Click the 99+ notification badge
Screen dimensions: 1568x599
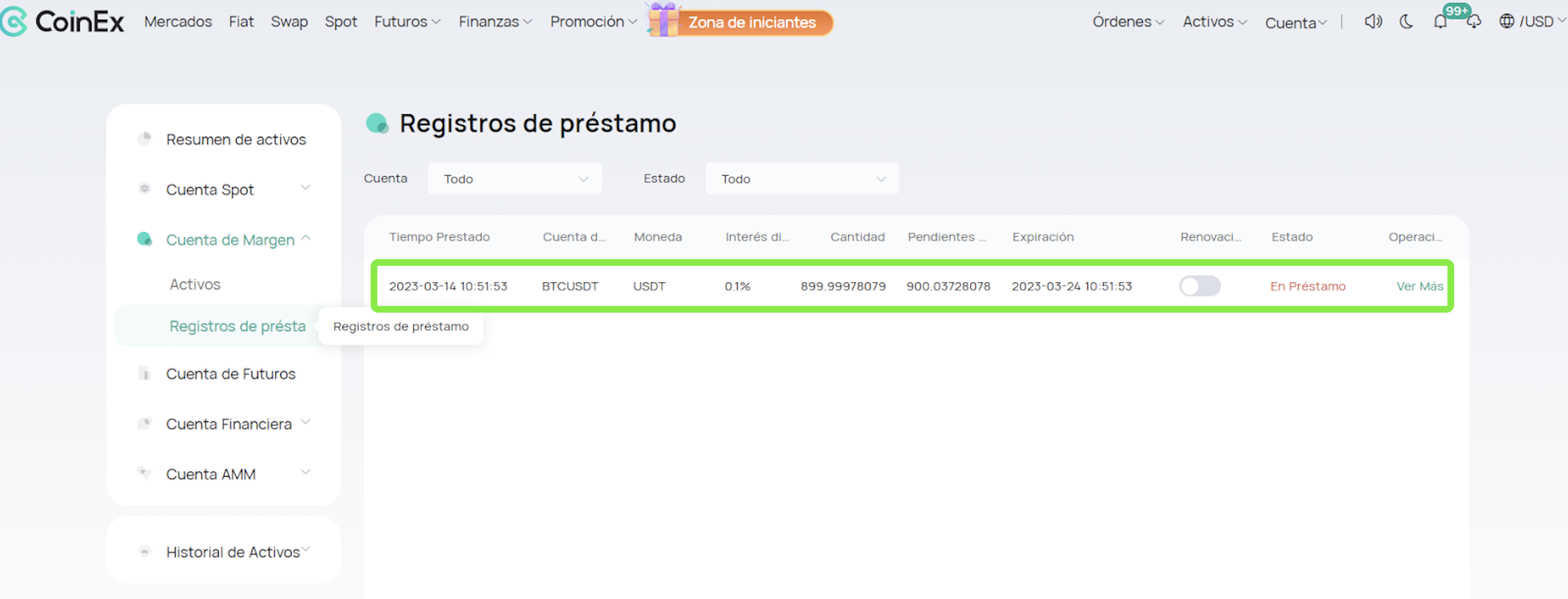click(x=1456, y=10)
